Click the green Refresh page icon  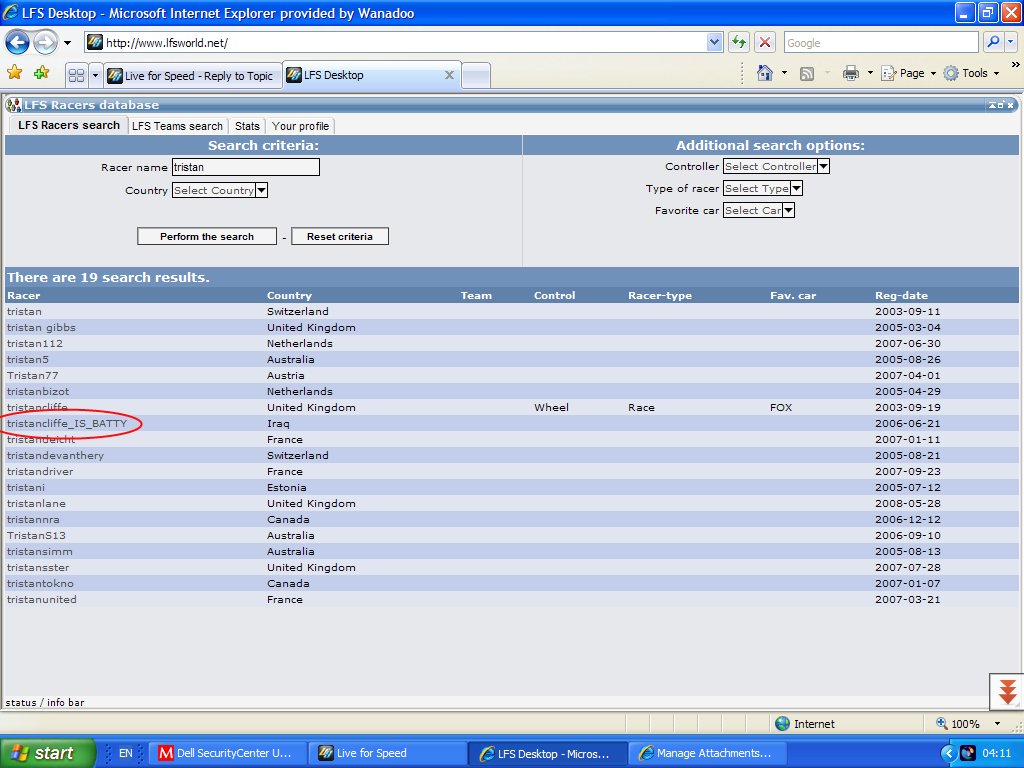coord(739,43)
